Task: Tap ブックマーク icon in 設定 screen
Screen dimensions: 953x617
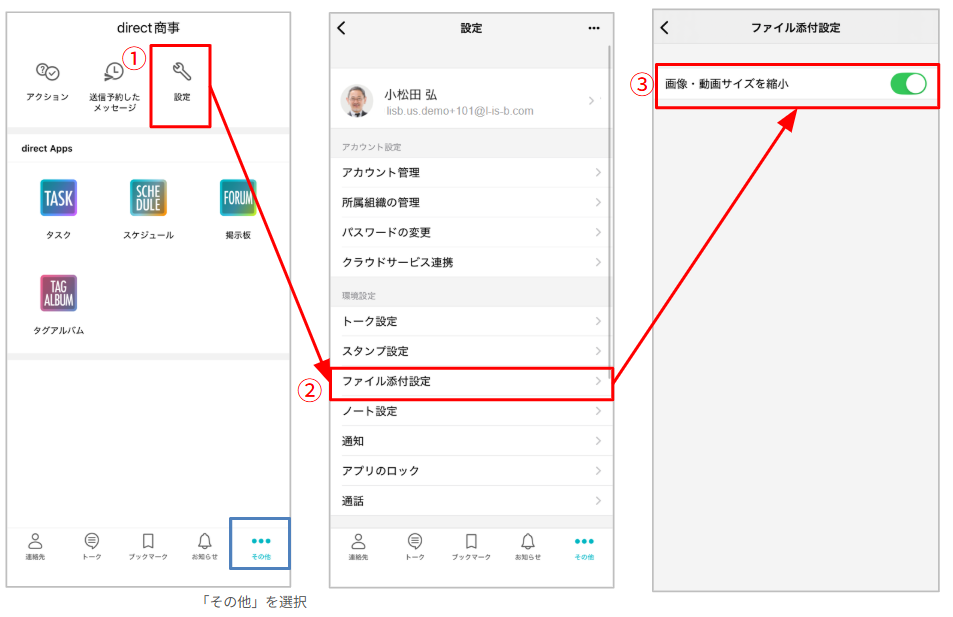Action: [x=471, y=541]
